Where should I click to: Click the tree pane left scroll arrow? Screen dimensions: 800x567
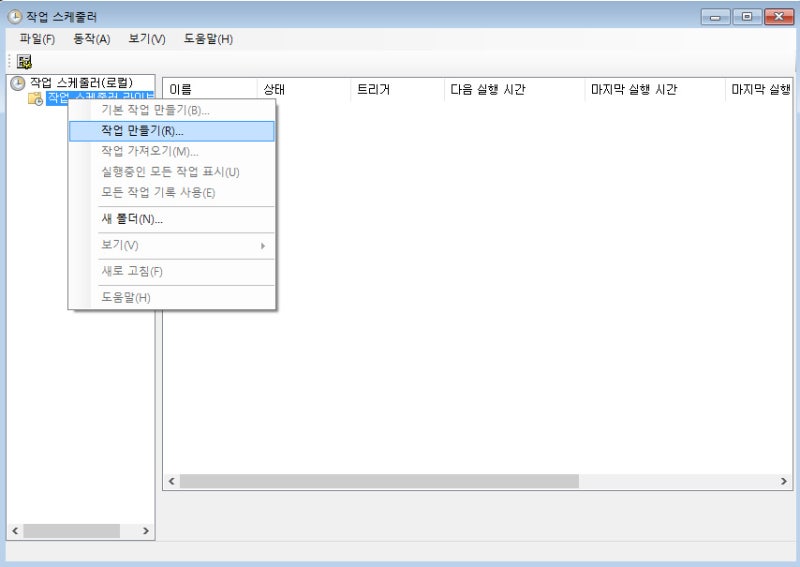point(15,531)
